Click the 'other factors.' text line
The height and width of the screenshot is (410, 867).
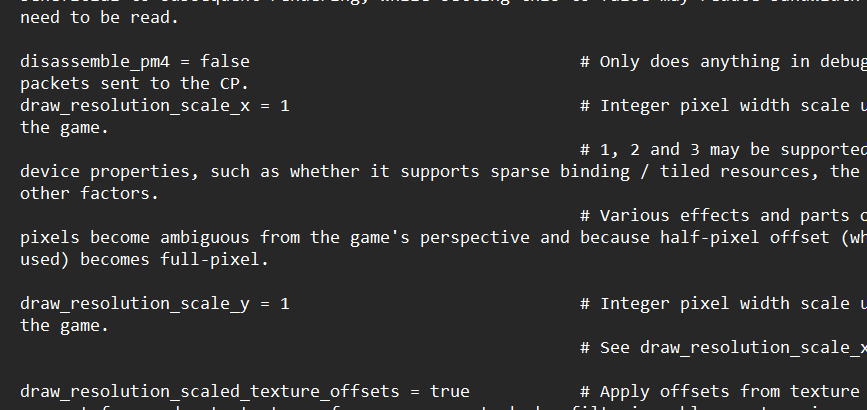click(x=90, y=194)
